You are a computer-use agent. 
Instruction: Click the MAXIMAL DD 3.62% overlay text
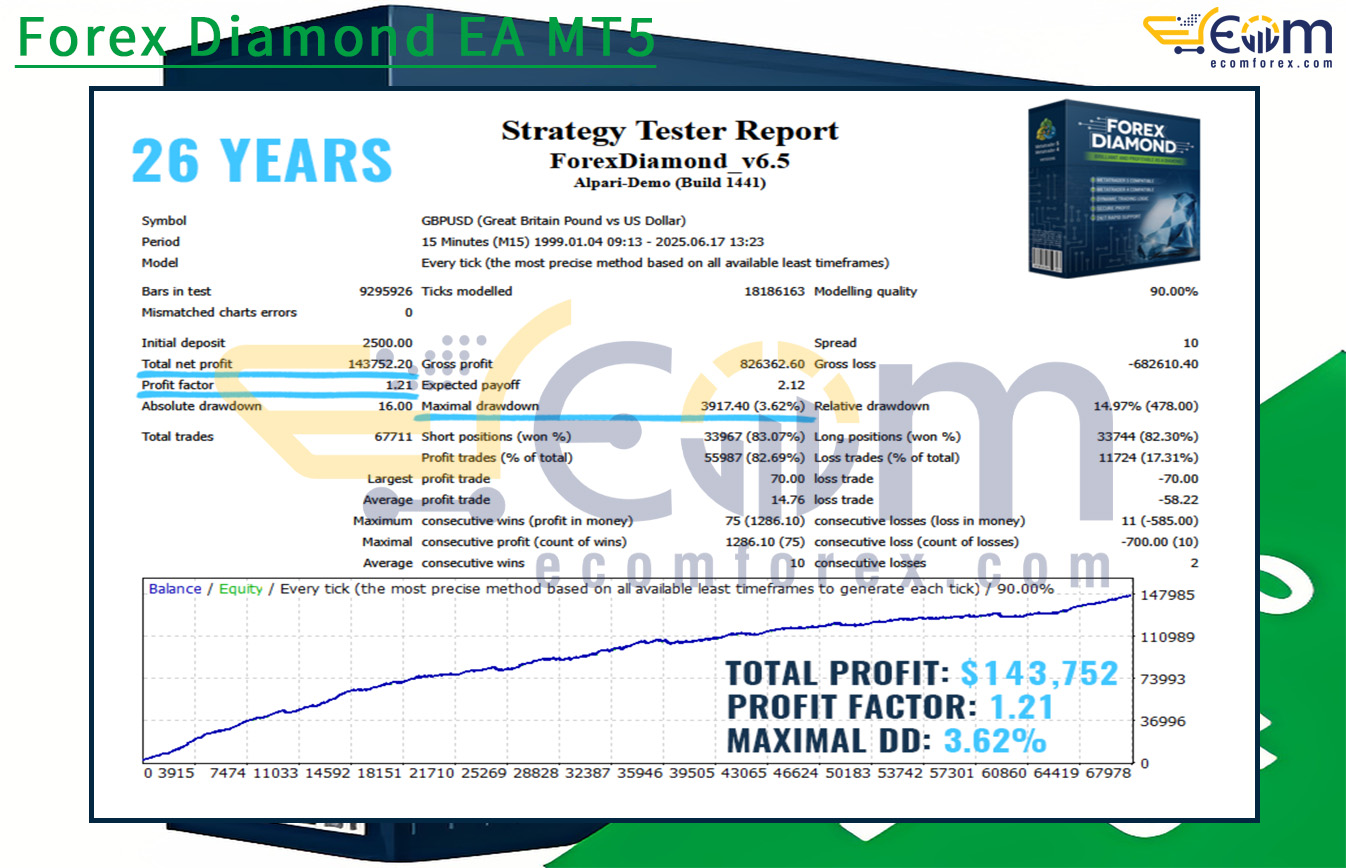point(886,741)
